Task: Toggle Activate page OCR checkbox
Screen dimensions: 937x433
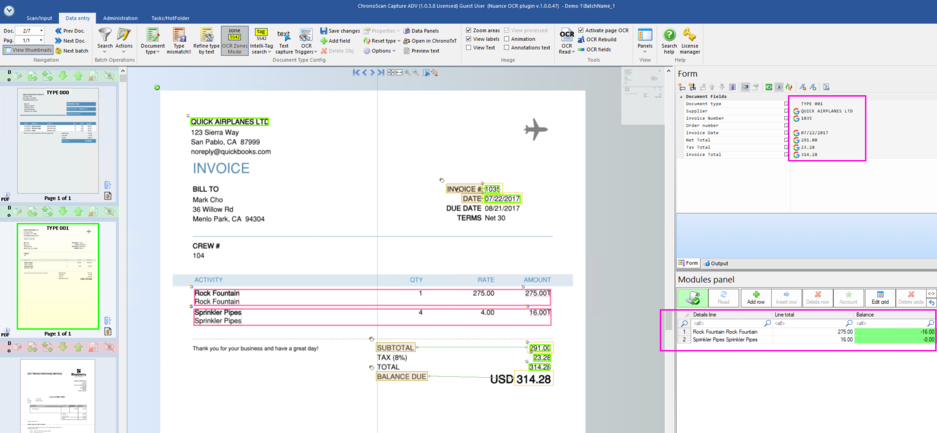Action: (x=581, y=31)
